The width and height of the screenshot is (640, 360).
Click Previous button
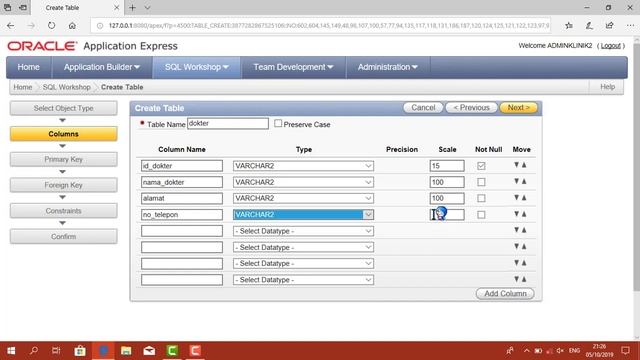click(x=471, y=107)
